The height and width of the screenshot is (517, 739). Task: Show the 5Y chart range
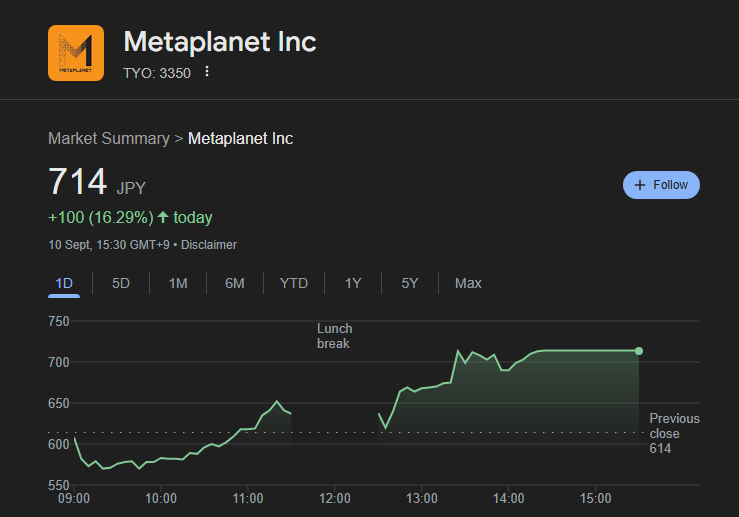[x=410, y=283]
